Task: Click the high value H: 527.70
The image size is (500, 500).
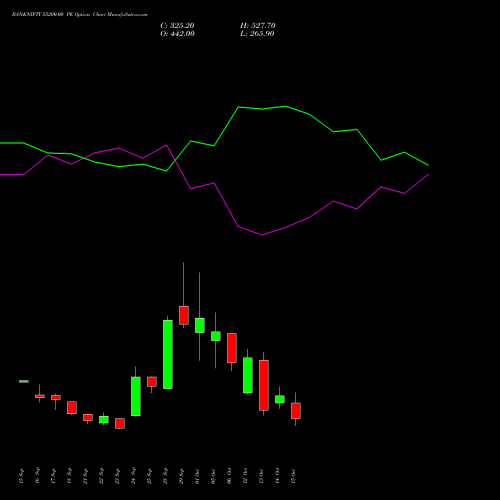Action: (x=258, y=26)
